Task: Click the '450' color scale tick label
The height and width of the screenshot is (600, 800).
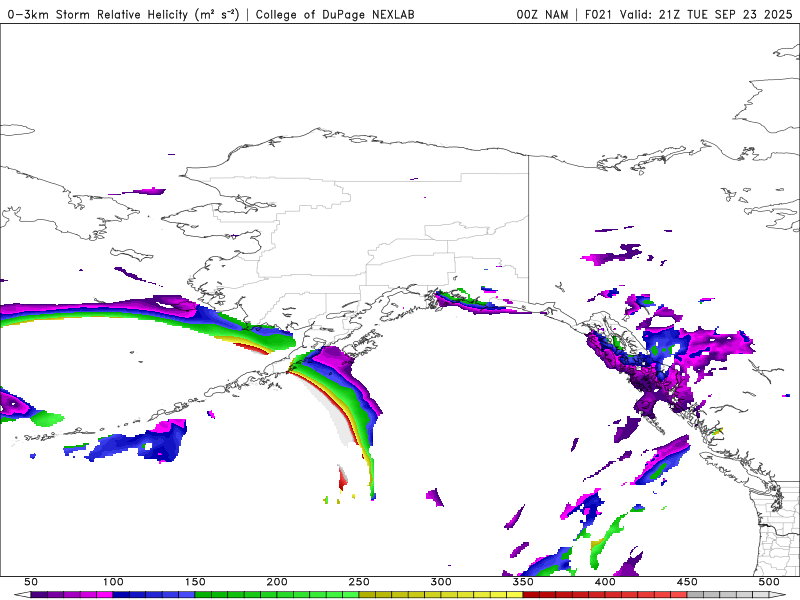Action: [x=687, y=582]
